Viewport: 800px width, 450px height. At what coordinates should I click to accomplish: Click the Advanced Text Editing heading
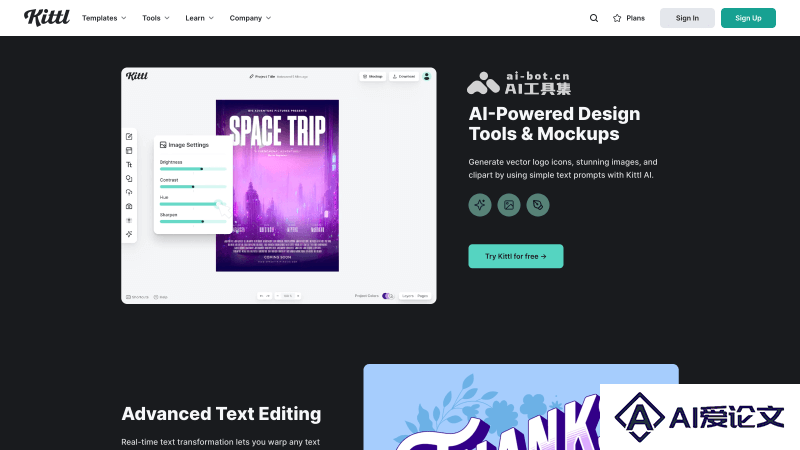(221, 414)
